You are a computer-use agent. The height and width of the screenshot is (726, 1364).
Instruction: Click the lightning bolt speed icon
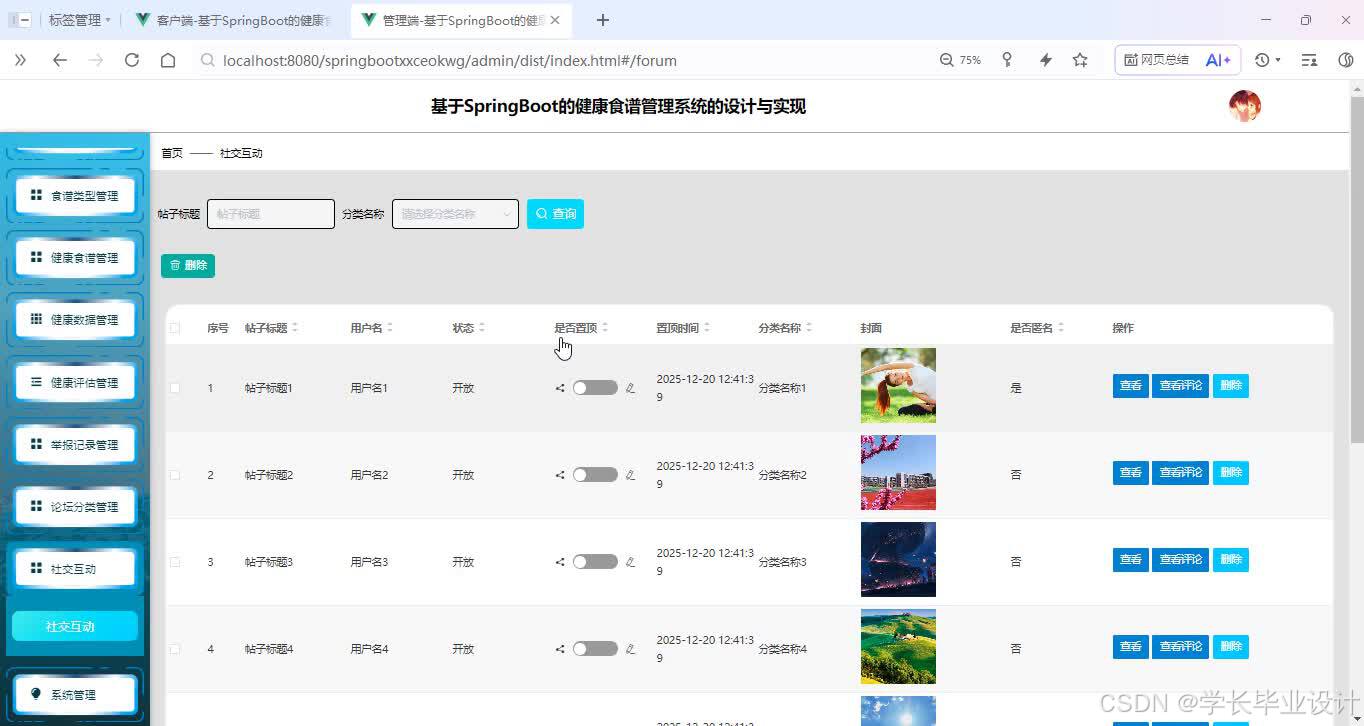click(x=1045, y=60)
